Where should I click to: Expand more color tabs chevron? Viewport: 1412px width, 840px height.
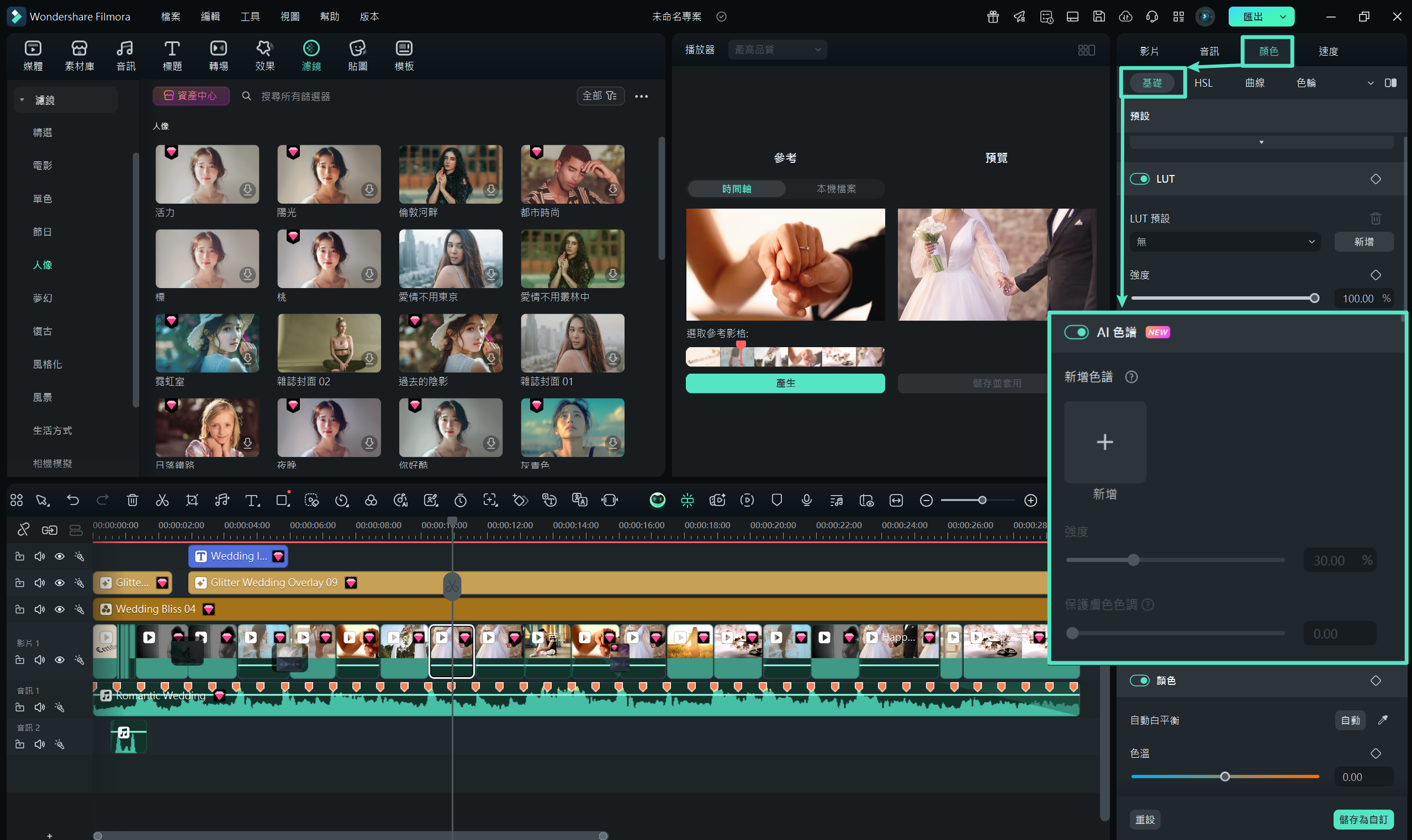pos(1370,83)
